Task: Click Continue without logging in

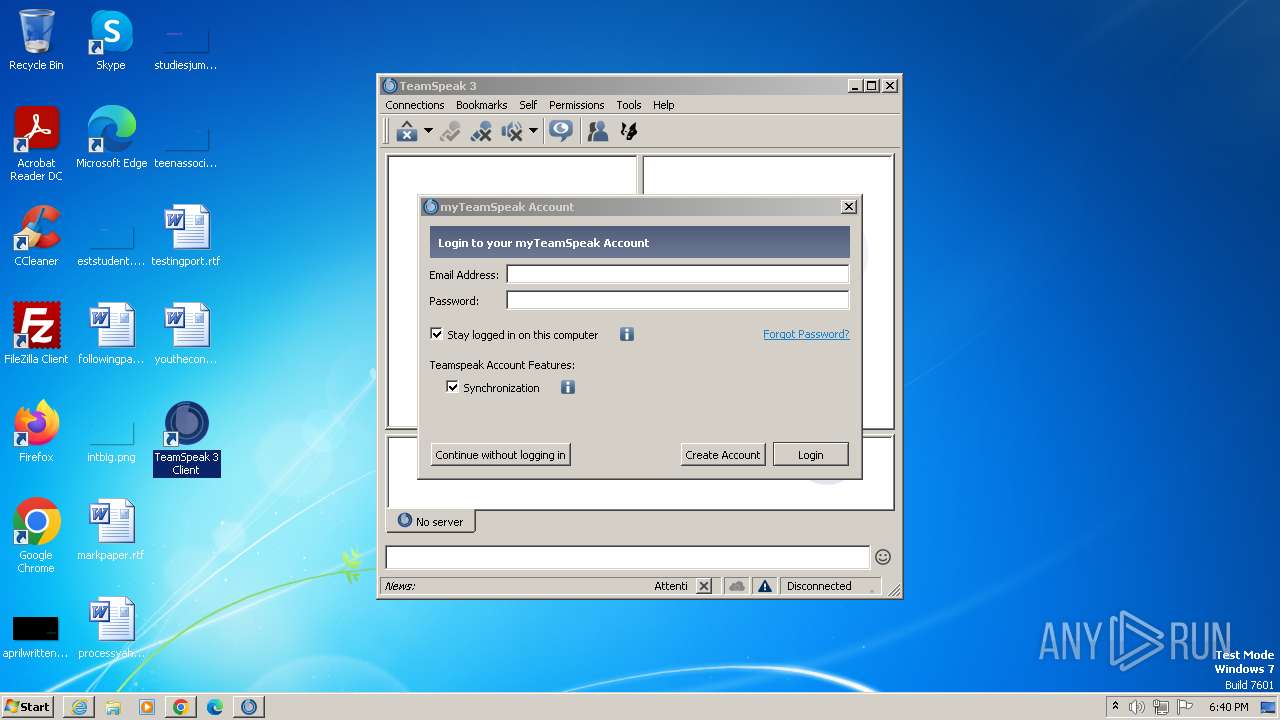Action: tap(500, 455)
